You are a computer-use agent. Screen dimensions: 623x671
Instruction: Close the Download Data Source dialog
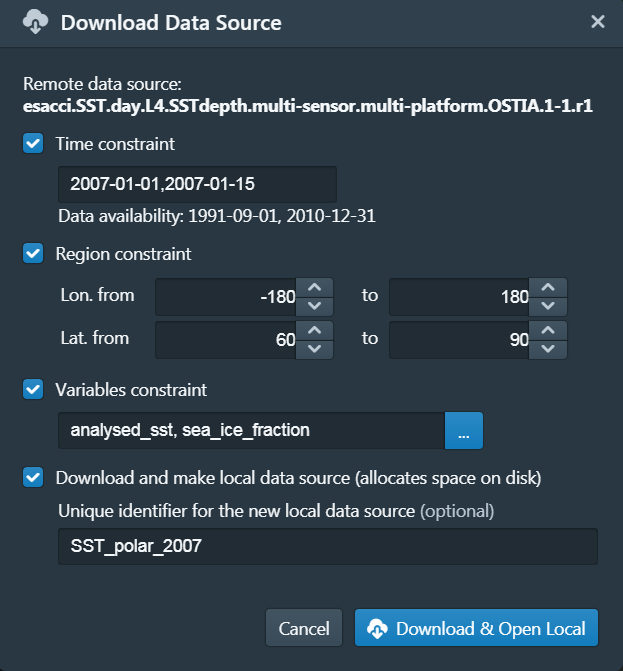(x=597, y=21)
